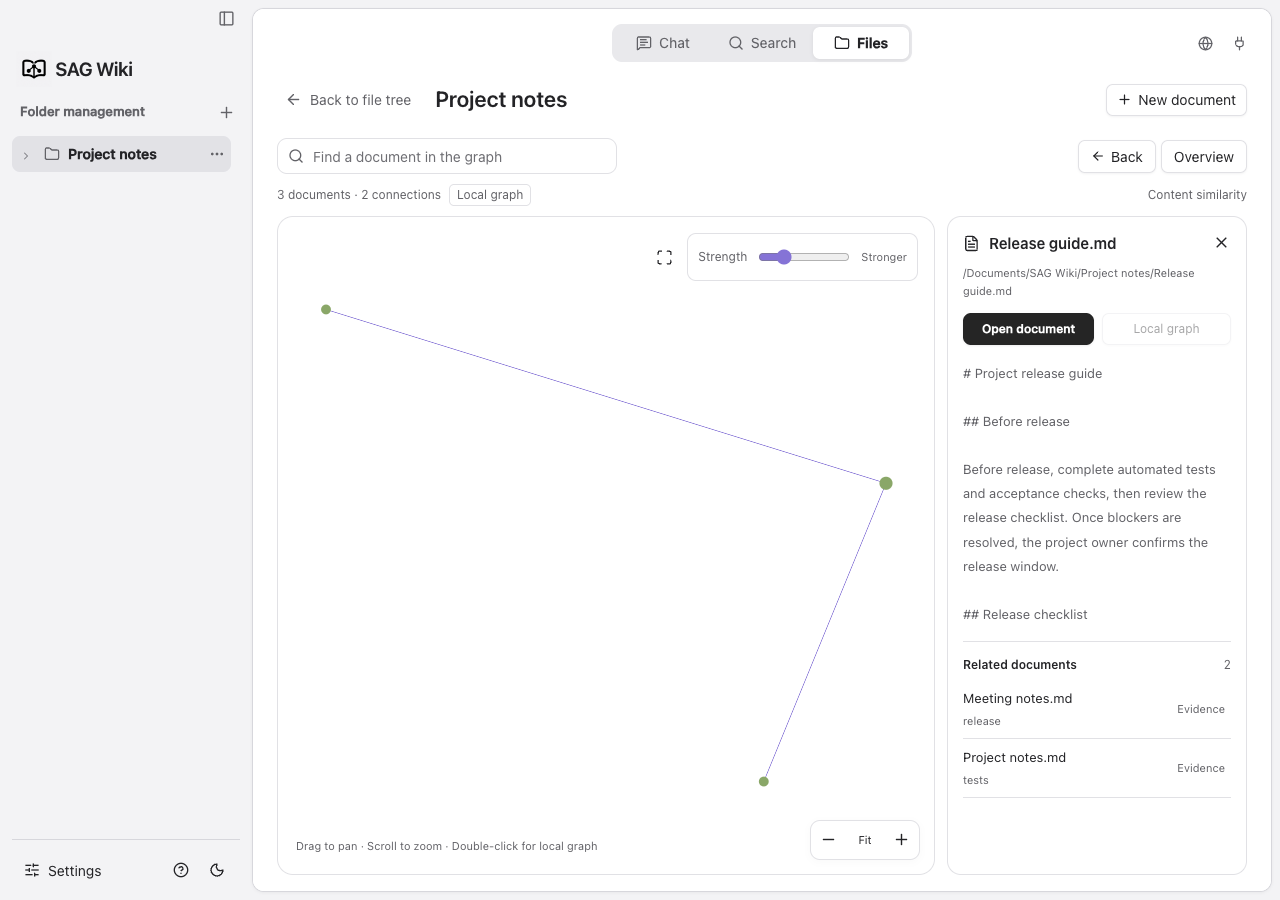Toggle dark mode moon icon
1280x900 pixels.
217,870
